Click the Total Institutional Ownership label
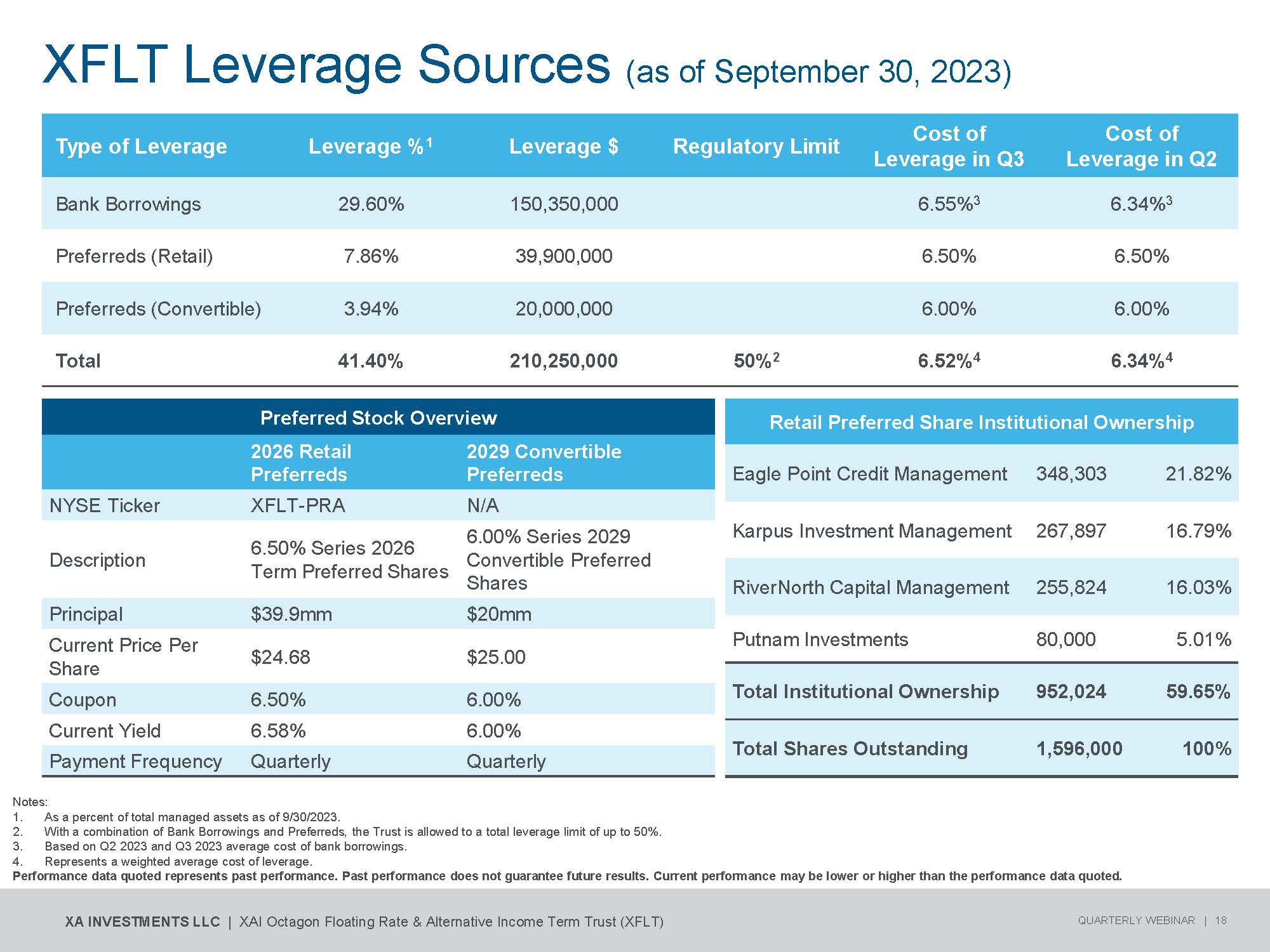Viewport: 1270px width, 952px height. coord(866,692)
